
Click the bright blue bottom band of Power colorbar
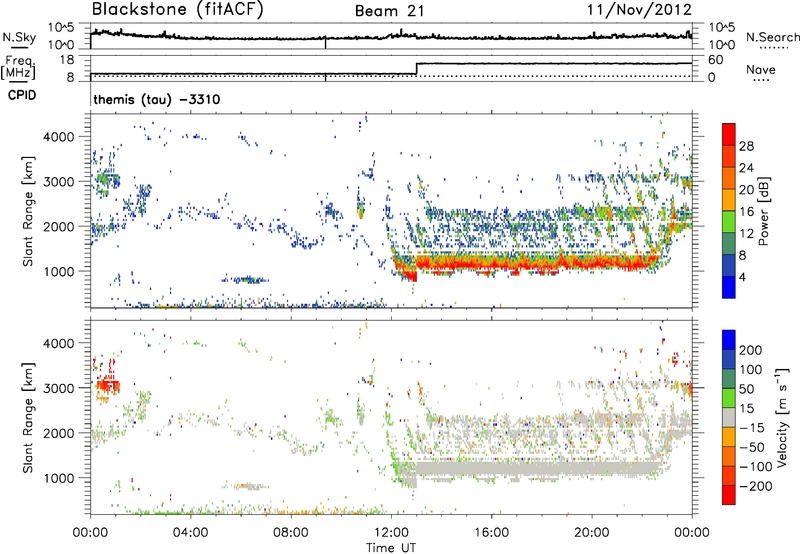[729, 287]
